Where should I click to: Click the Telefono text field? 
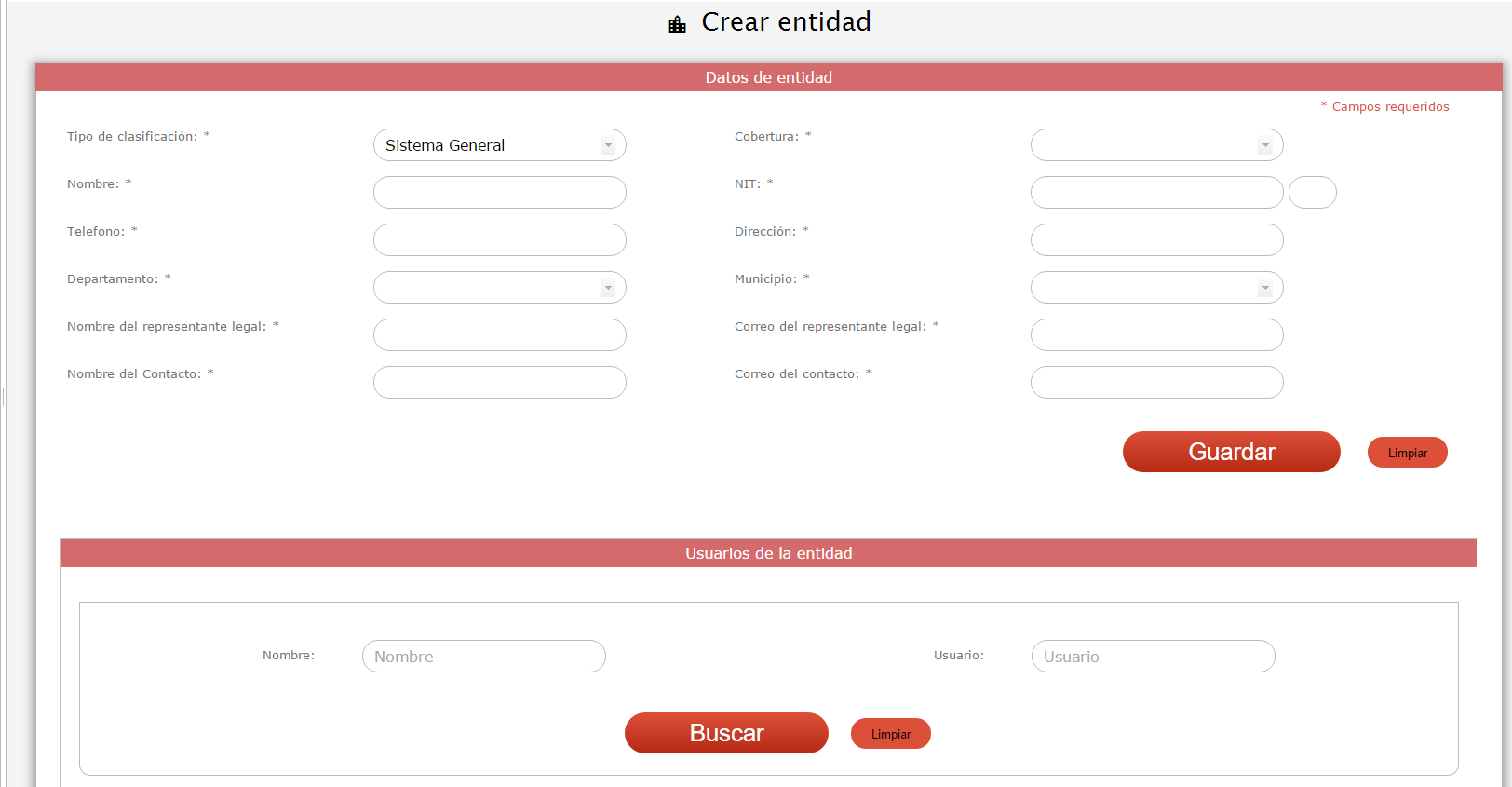coord(499,240)
